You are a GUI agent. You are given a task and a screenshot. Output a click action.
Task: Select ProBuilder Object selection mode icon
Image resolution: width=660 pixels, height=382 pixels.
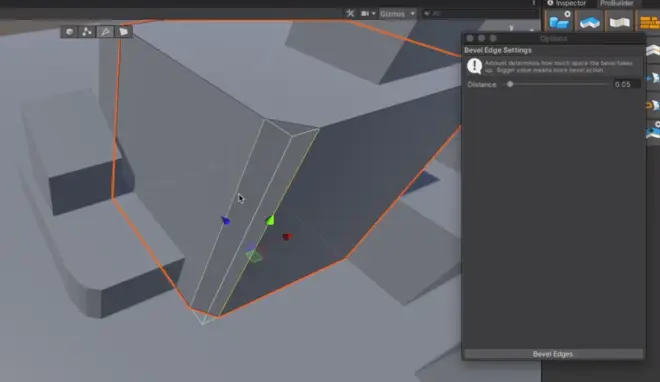(x=69, y=32)
